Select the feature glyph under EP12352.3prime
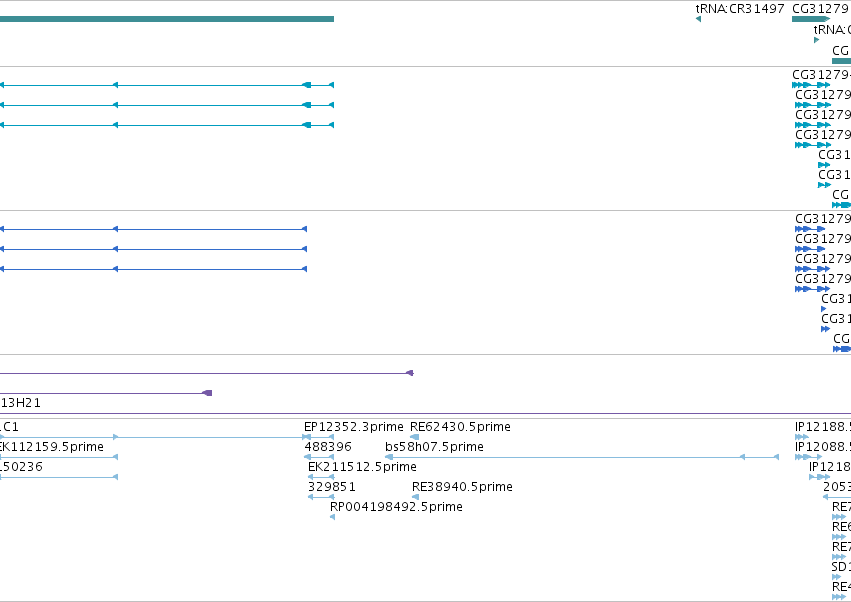The image size is (851, 602). [x=319, y=437]
